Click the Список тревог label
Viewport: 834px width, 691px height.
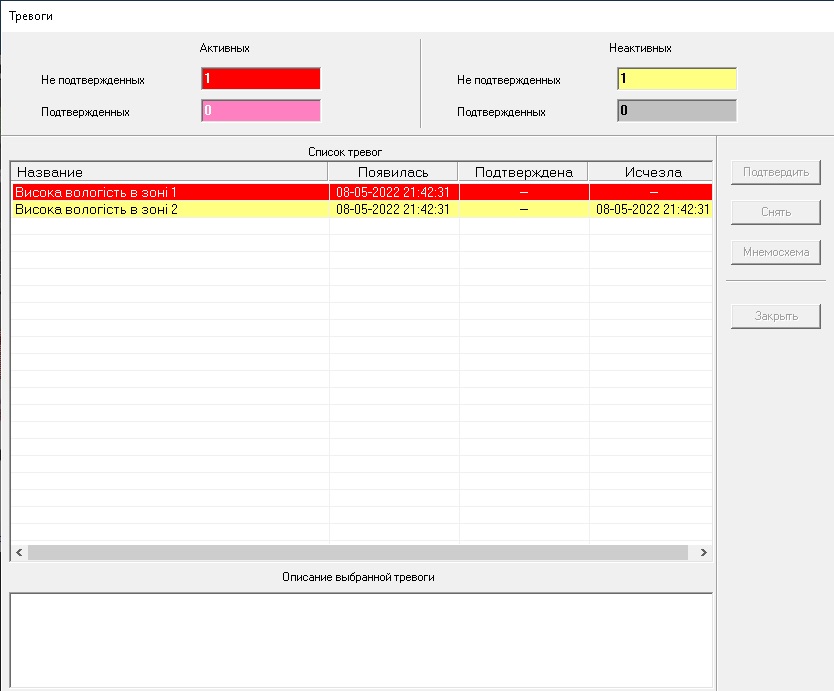[345, 152]
